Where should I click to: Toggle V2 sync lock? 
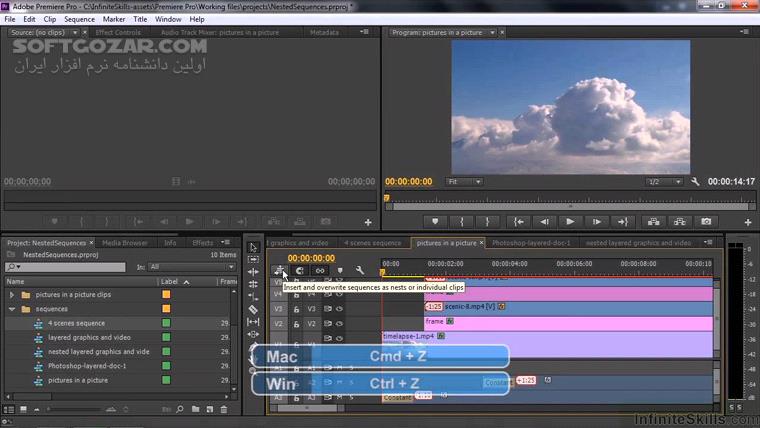tap(328, 323)
